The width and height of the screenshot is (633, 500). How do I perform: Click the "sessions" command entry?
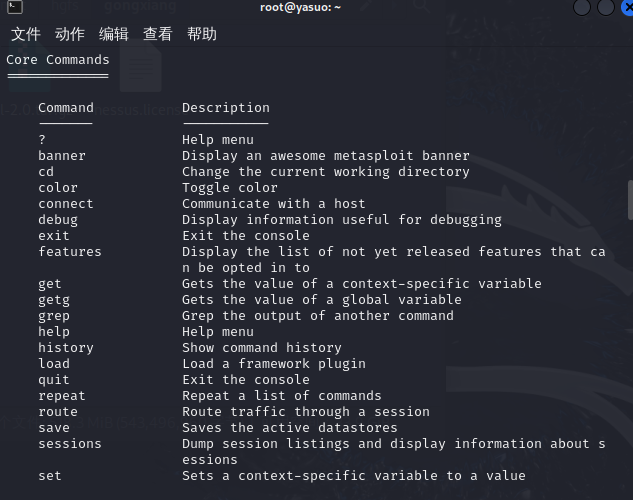pyautogui.click(x=70, y=444)
